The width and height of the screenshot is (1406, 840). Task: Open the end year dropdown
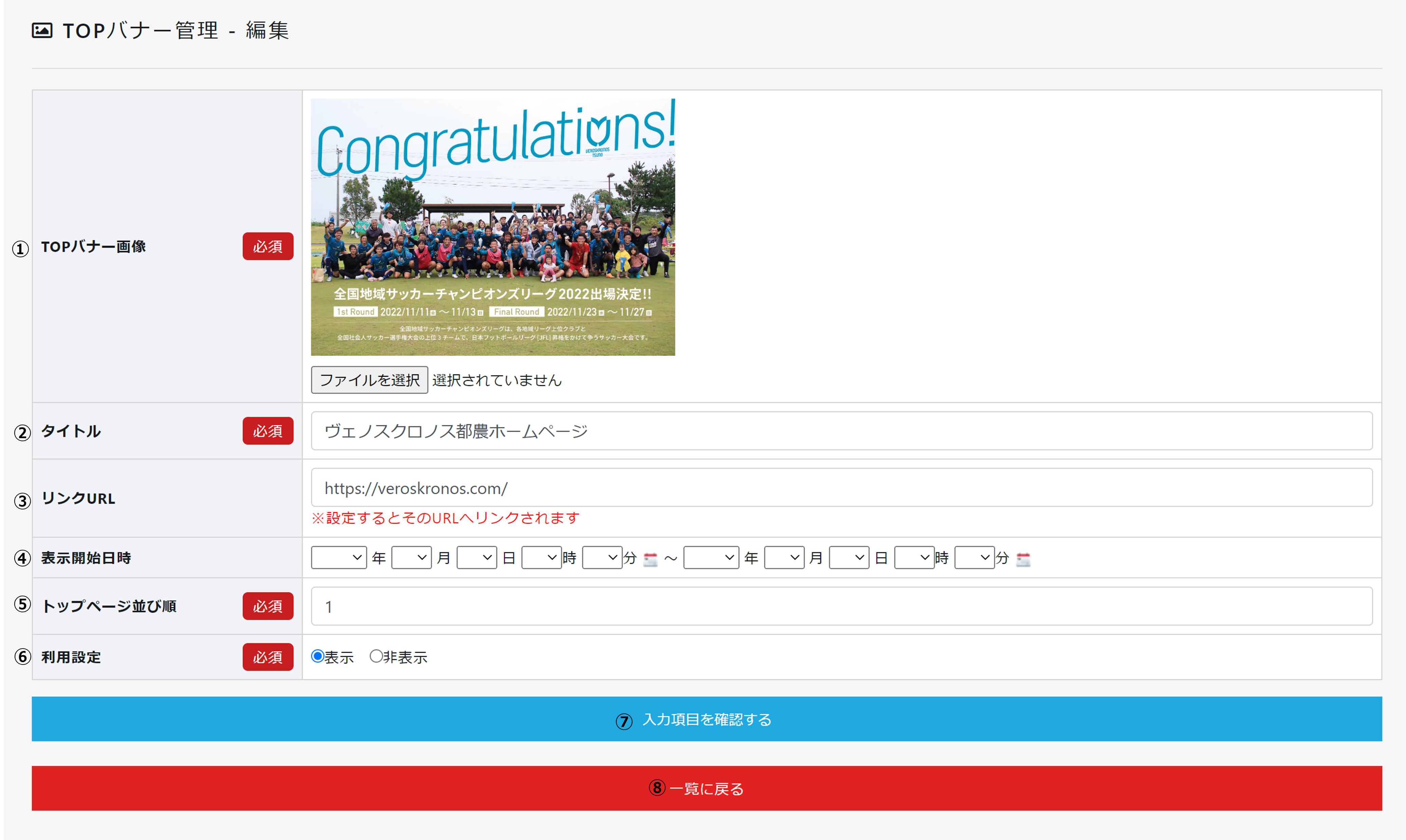pos(711,558)
